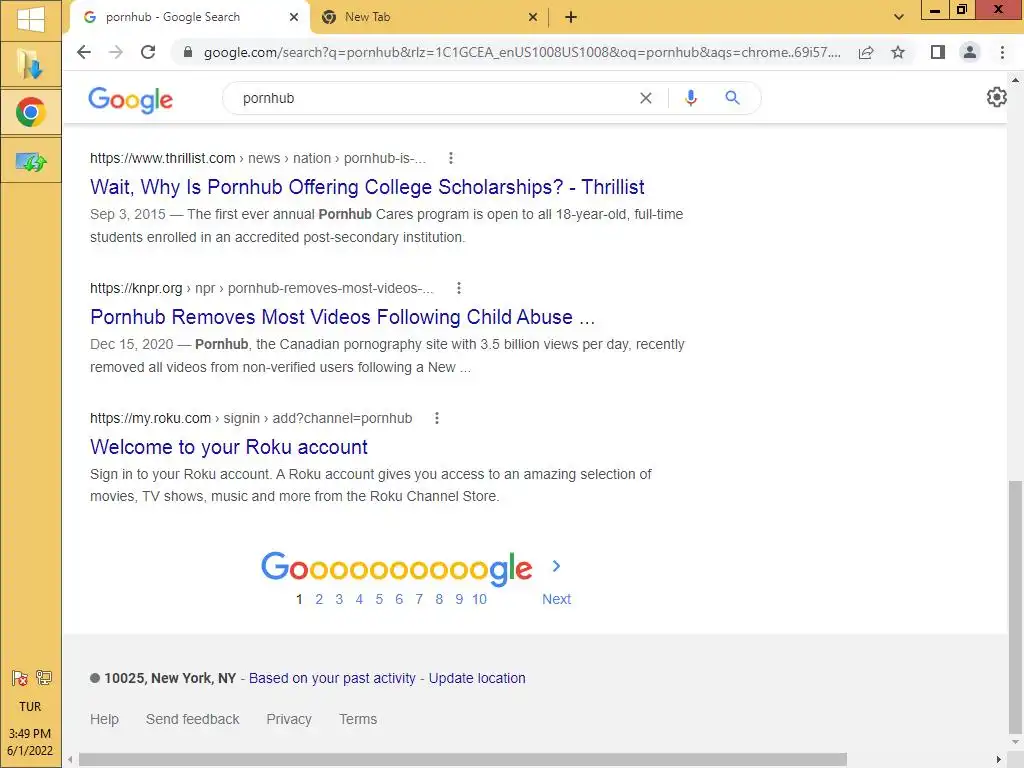Viewport: 1024px width, 768px height.
Task: Open the Action Center flag tray icon
Action: [x=20, y=678]
